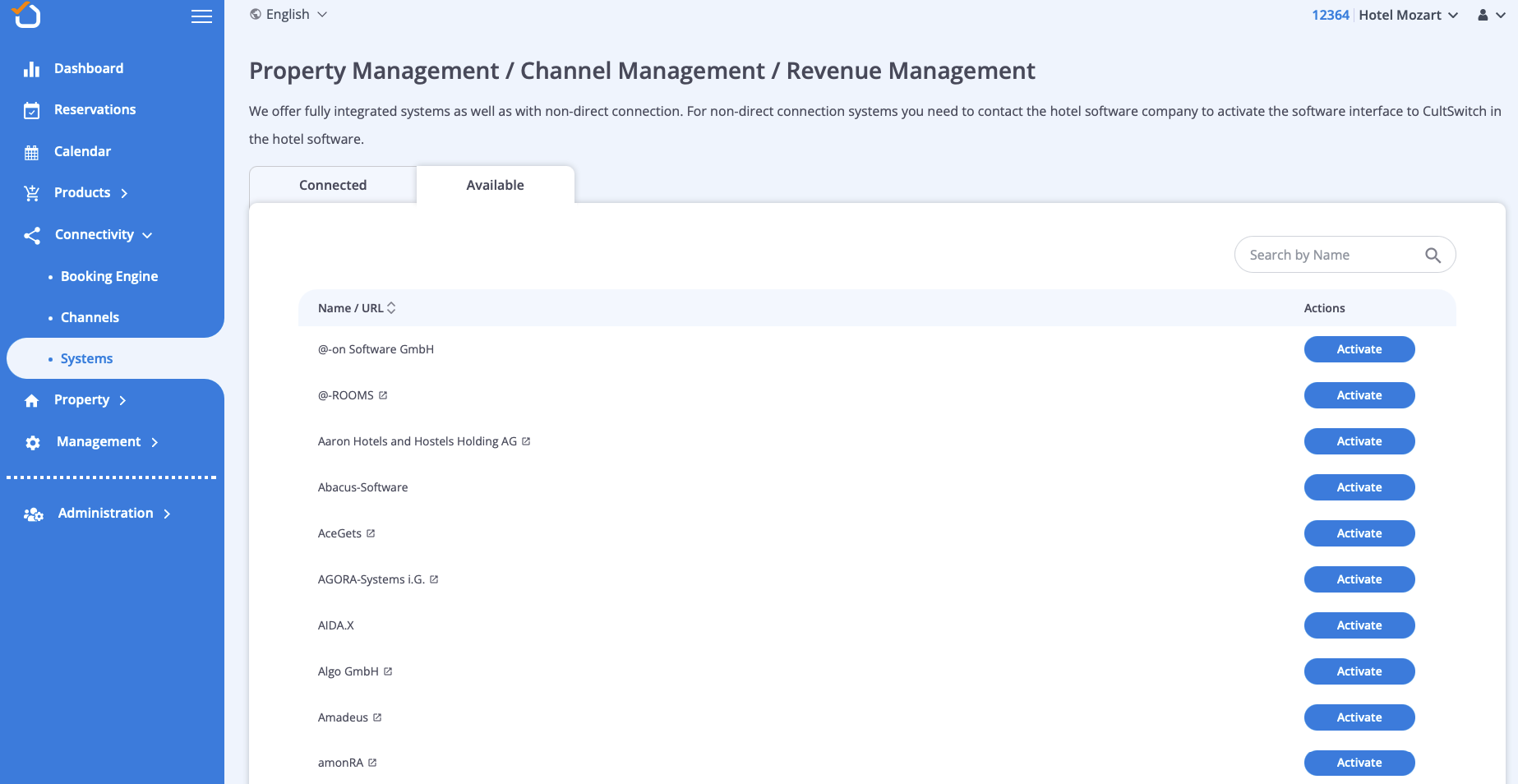1518x784 pixels.
Task: Click the Dashboard bar chart icon
Action: pos(32,69)
